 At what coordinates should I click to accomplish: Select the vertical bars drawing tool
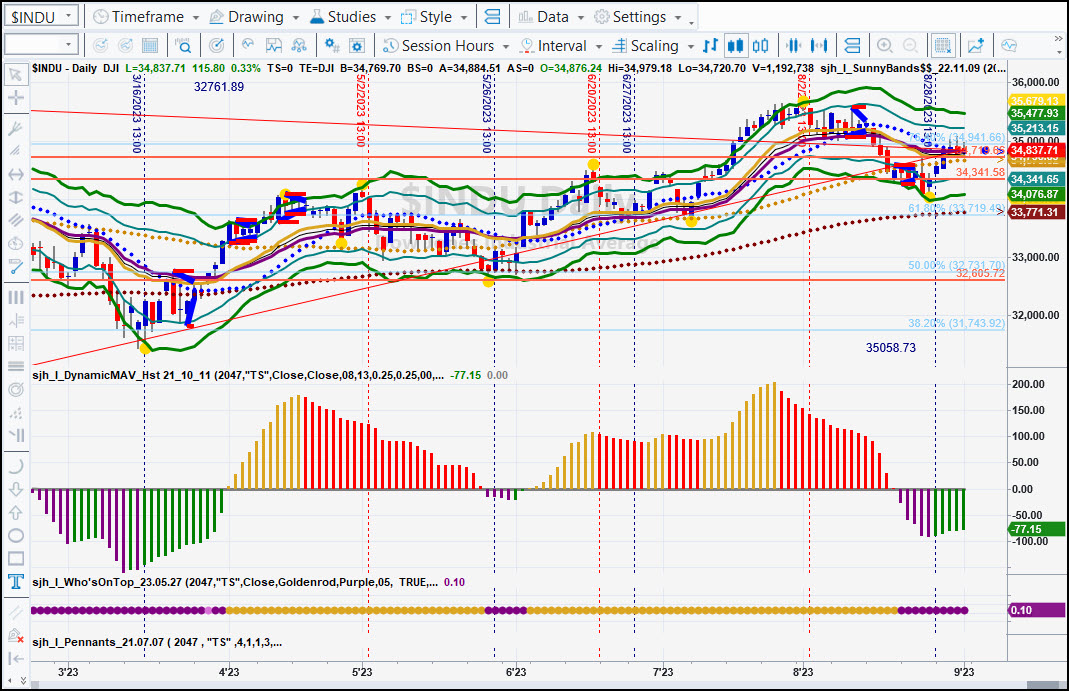pyautogui.click(x=15, y=297)
